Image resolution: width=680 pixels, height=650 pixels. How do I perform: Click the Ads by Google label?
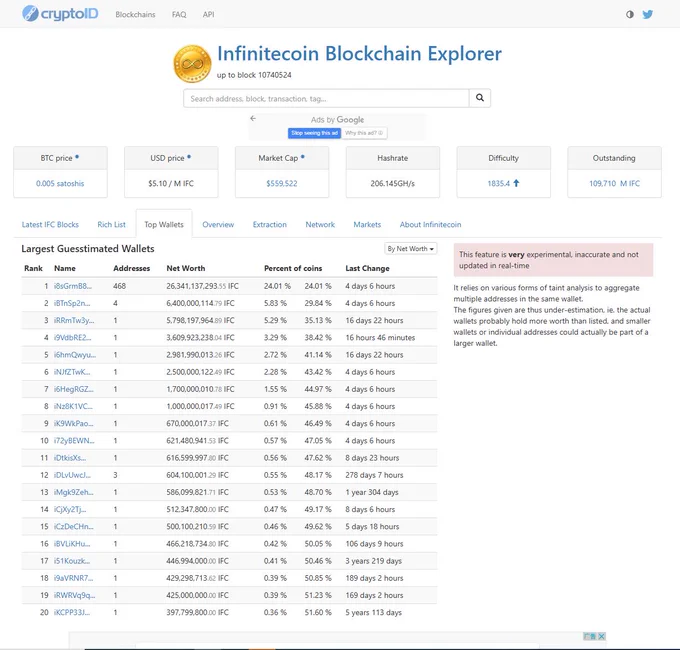pos(337,119)
